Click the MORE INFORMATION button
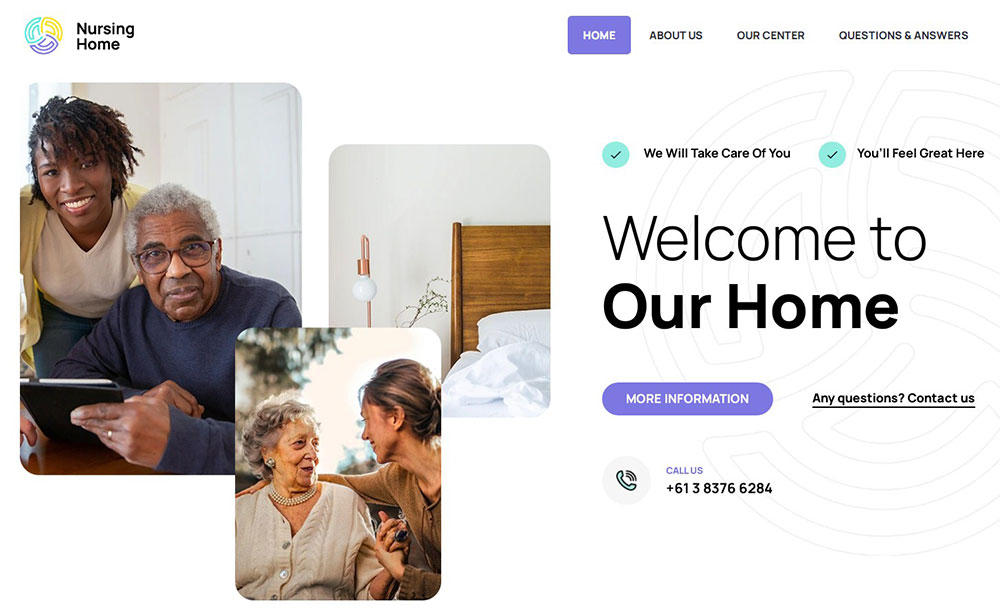 (688, 399)
